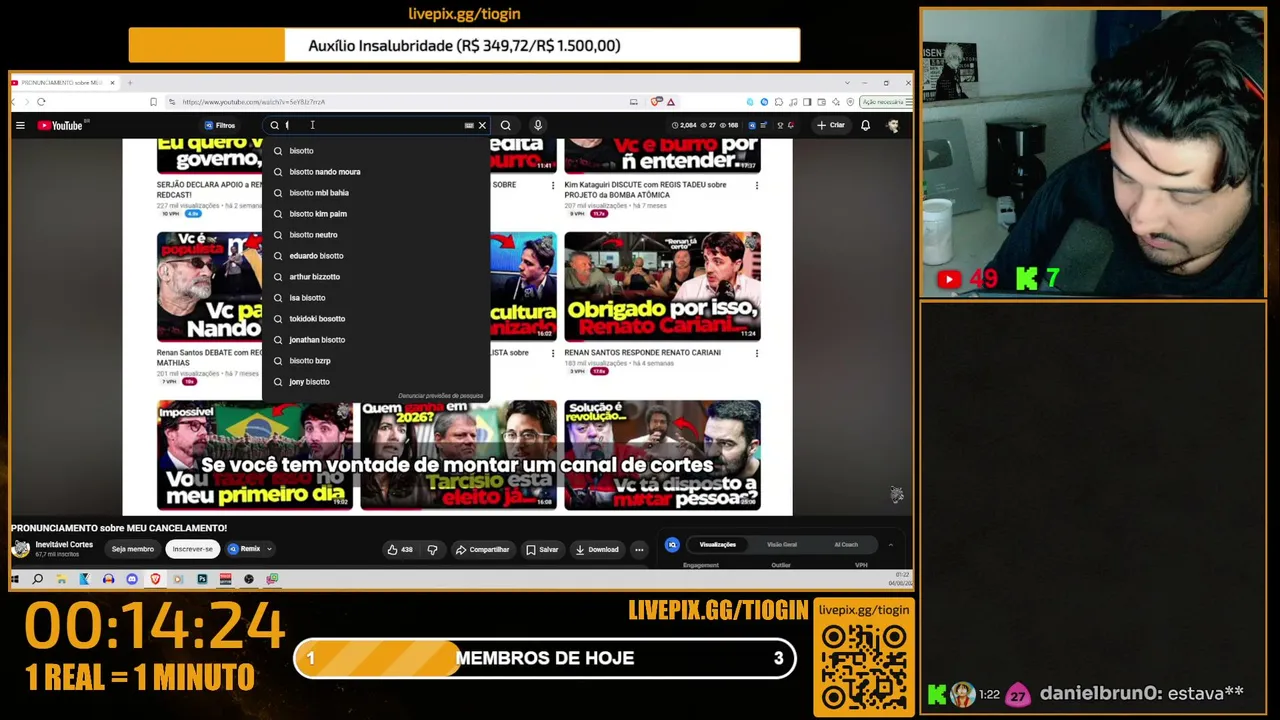1280x720 pixels.
Task: Choose the 'isa bisotto' suggestion
Action: (375, 298)
